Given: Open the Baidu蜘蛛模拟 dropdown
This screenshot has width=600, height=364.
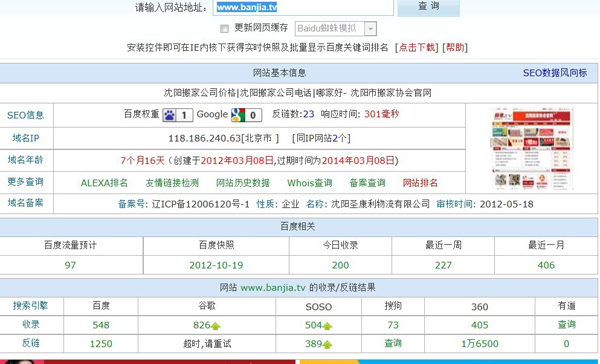Looking at the screenshot, I should [x=336, y=29].
